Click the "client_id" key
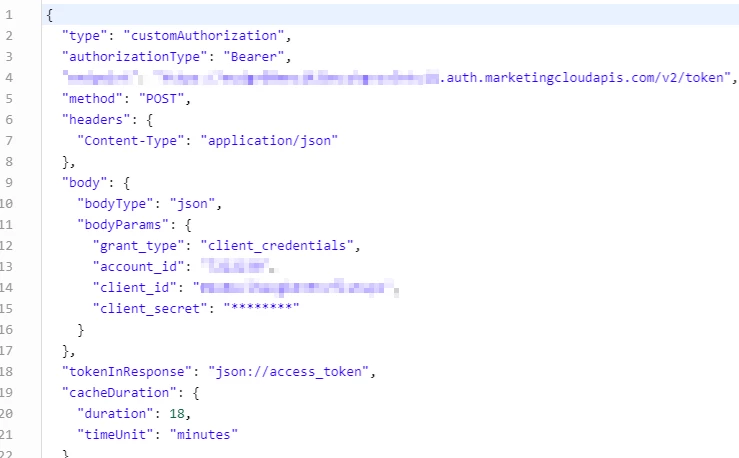This screenshot has width=739, height=458. [135, 287]
